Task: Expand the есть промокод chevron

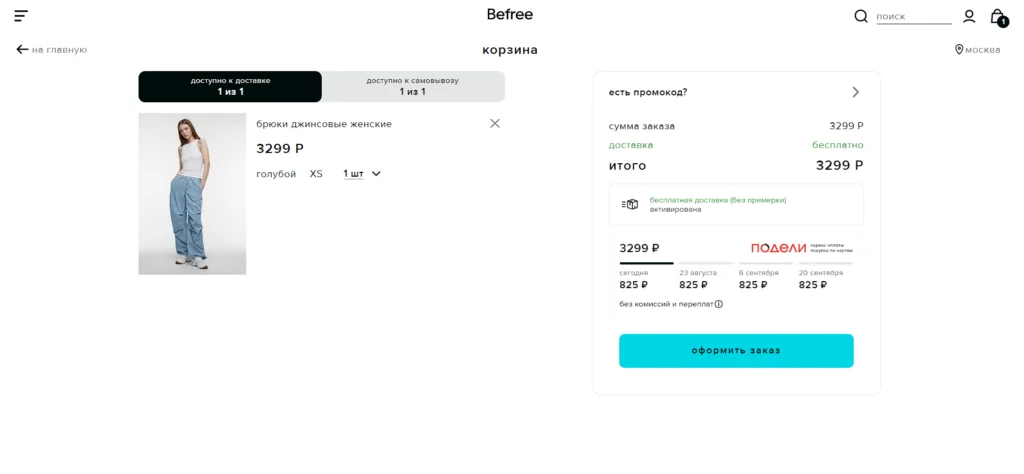Action: click(x=855, y=92)
